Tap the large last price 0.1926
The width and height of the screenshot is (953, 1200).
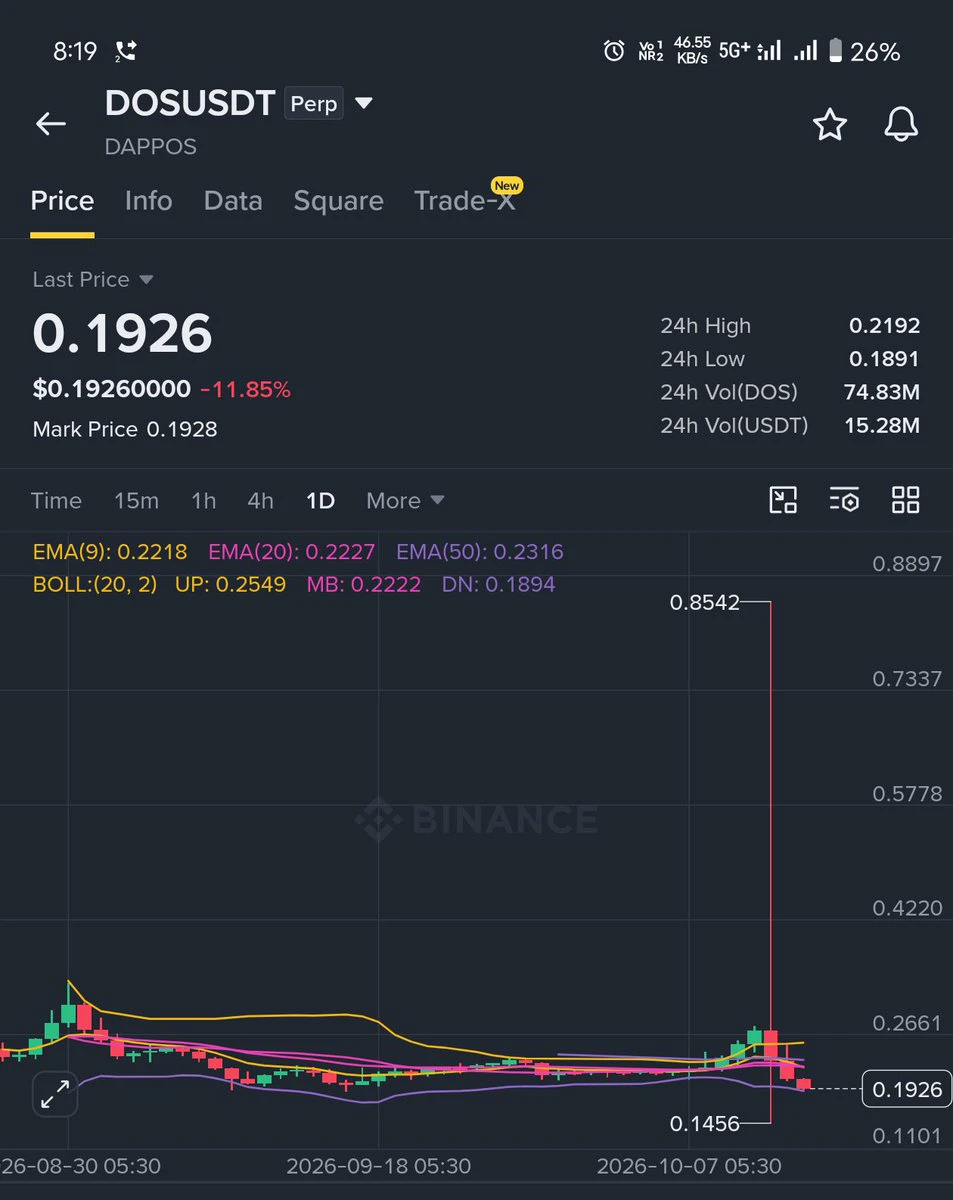(122, 333)
